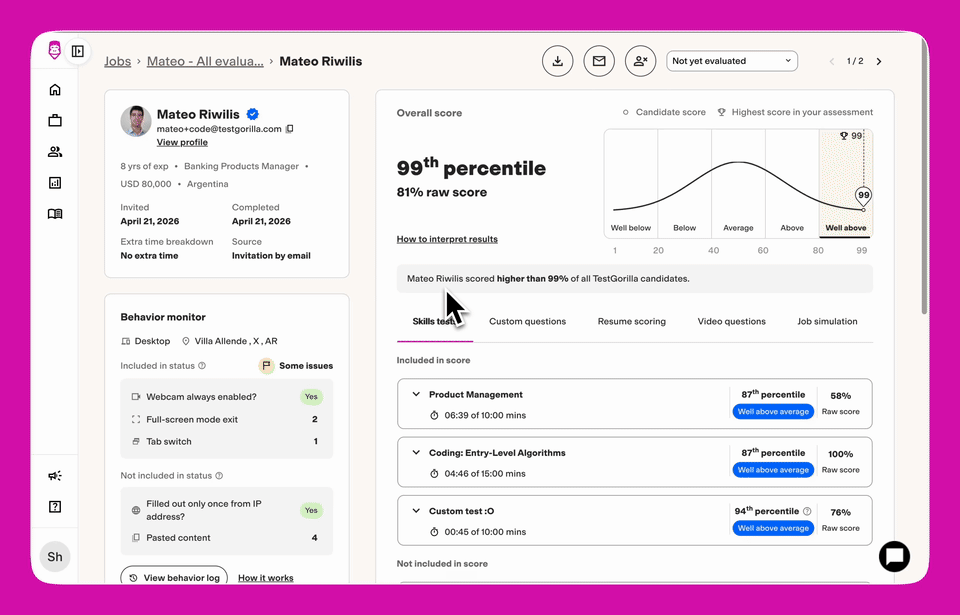Click the Average band label in chart
The image size is (960, 615).
click(738, 228)
